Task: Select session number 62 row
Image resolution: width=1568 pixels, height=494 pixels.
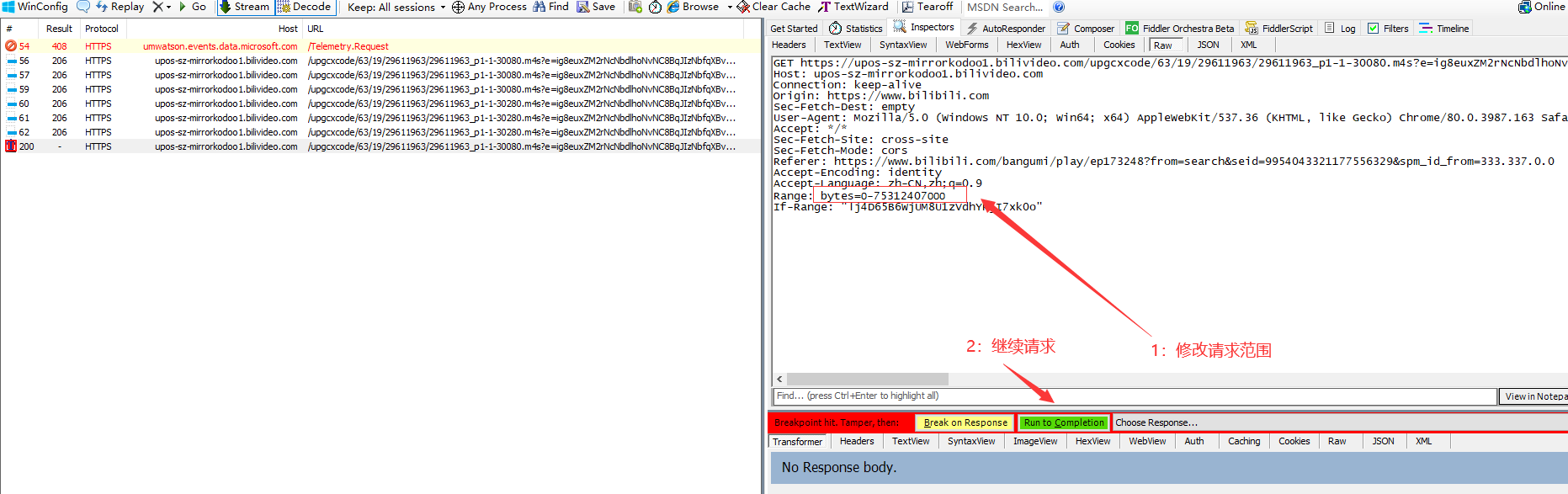Action: point(380,132)
